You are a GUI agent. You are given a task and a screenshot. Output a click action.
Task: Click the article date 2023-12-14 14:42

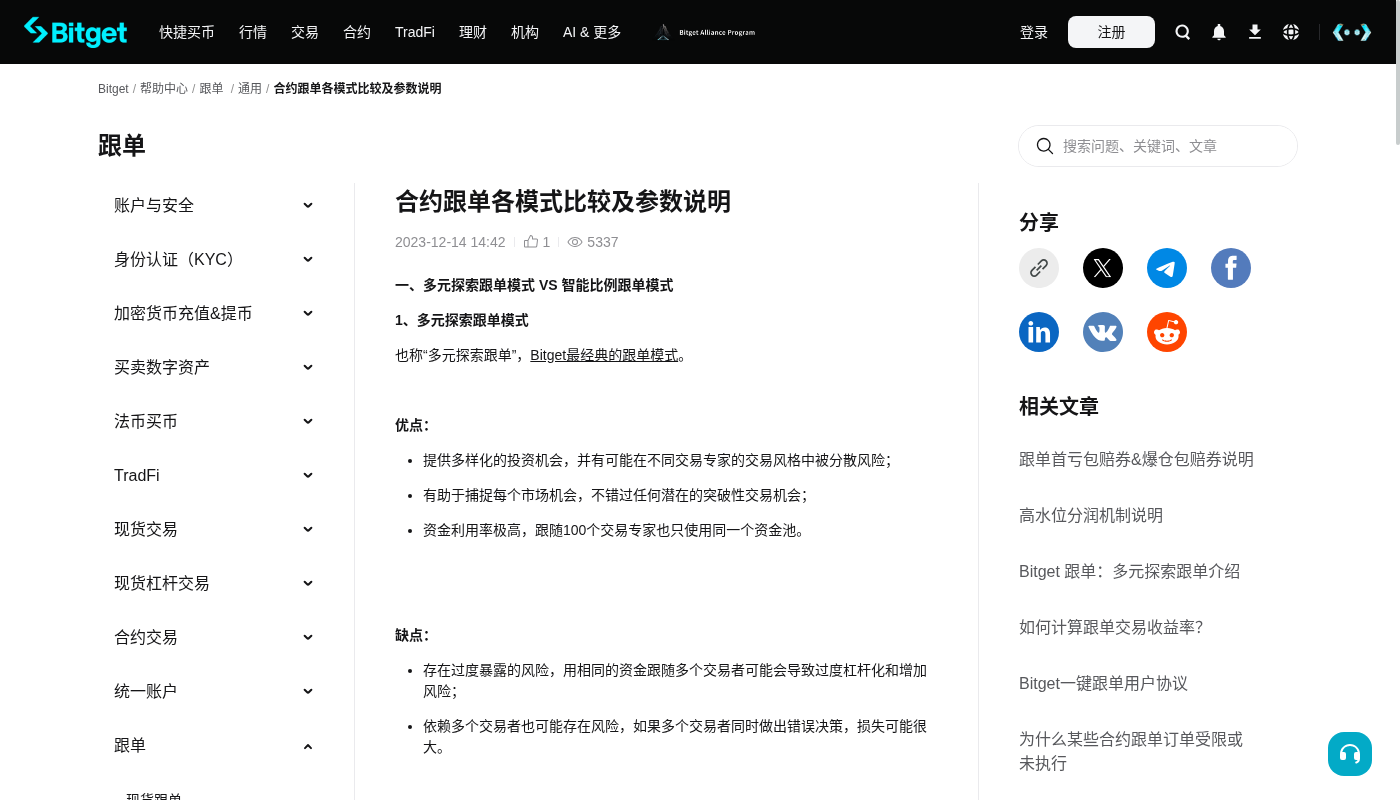pyautogui.click(x=450, y=242)
